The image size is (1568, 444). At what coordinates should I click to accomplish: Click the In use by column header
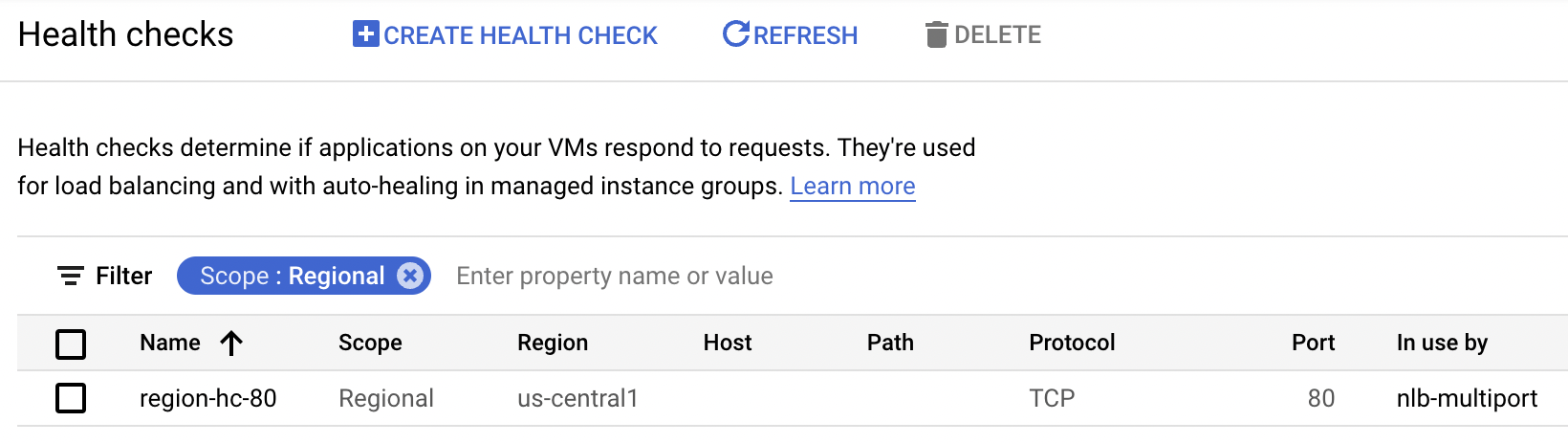click(1442, 344)
